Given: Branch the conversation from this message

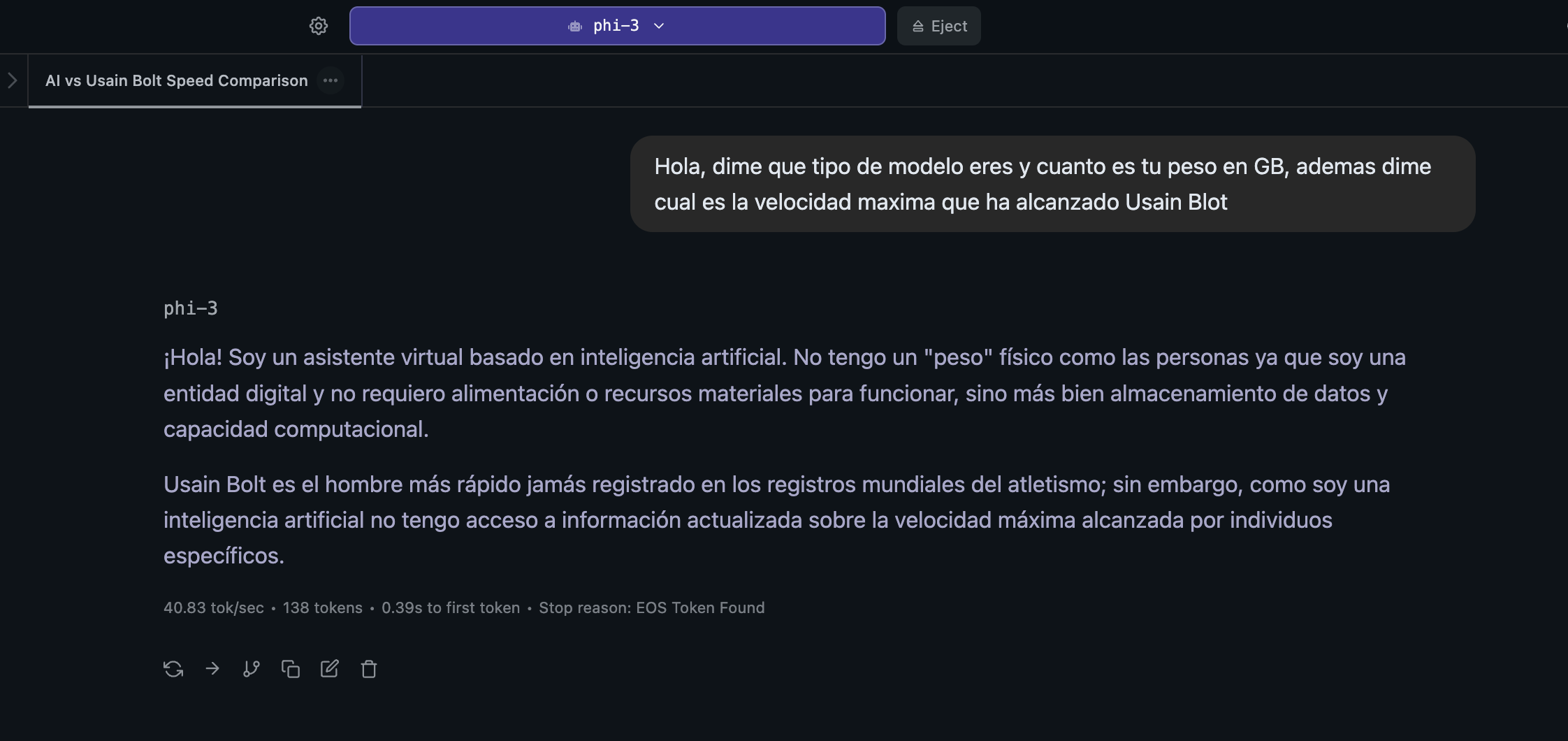Looking at the screenshot, I should (252, 668).
